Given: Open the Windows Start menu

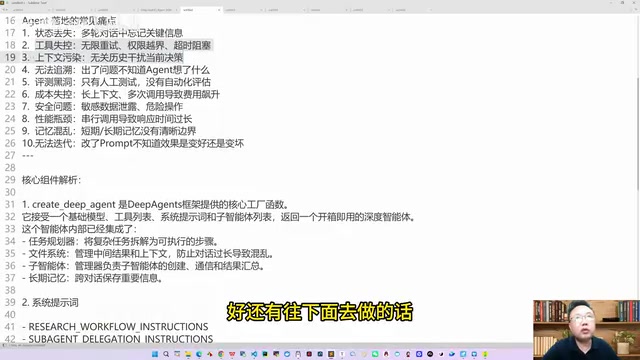Looking at the screenshot, I should tap(155, 354).
